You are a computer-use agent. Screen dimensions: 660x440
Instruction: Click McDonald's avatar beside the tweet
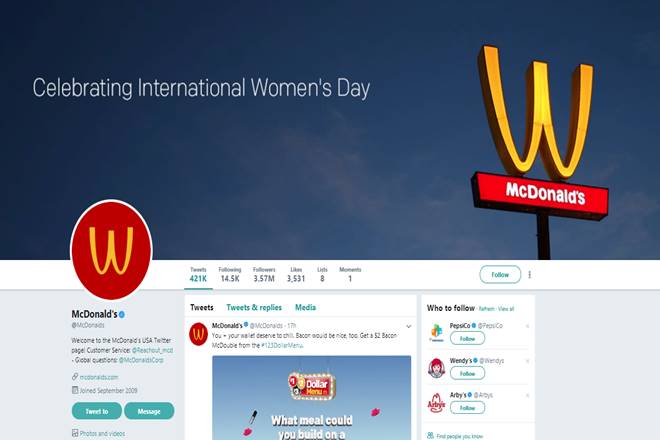point(198,334)
